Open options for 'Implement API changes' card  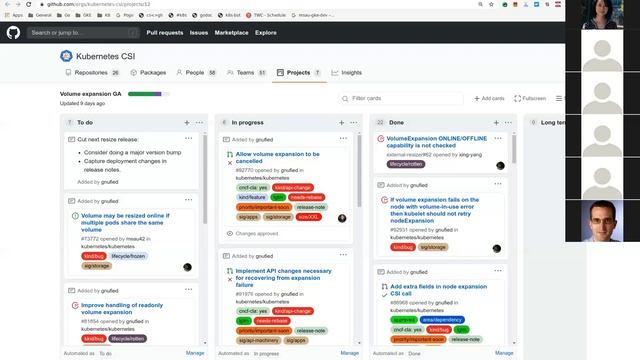[343, 255]
